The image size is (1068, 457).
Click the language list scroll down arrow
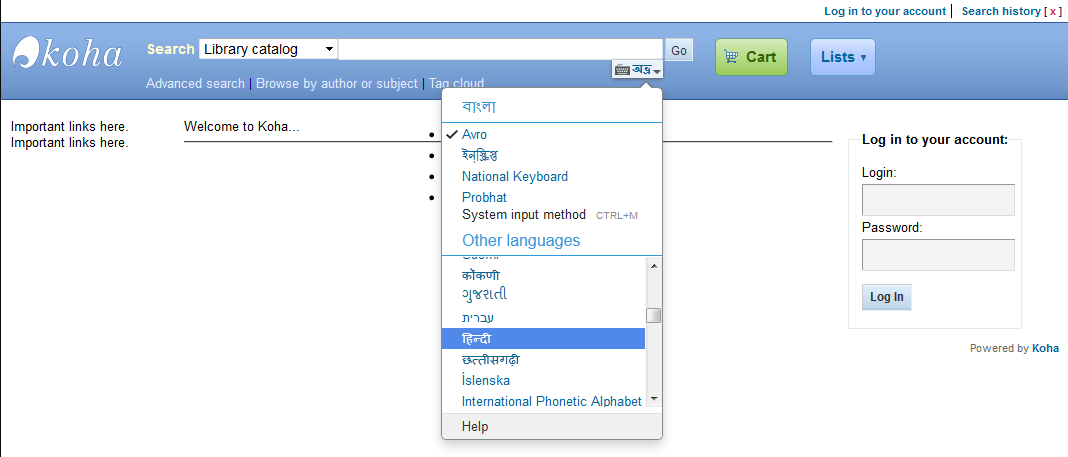click(654, 398)
